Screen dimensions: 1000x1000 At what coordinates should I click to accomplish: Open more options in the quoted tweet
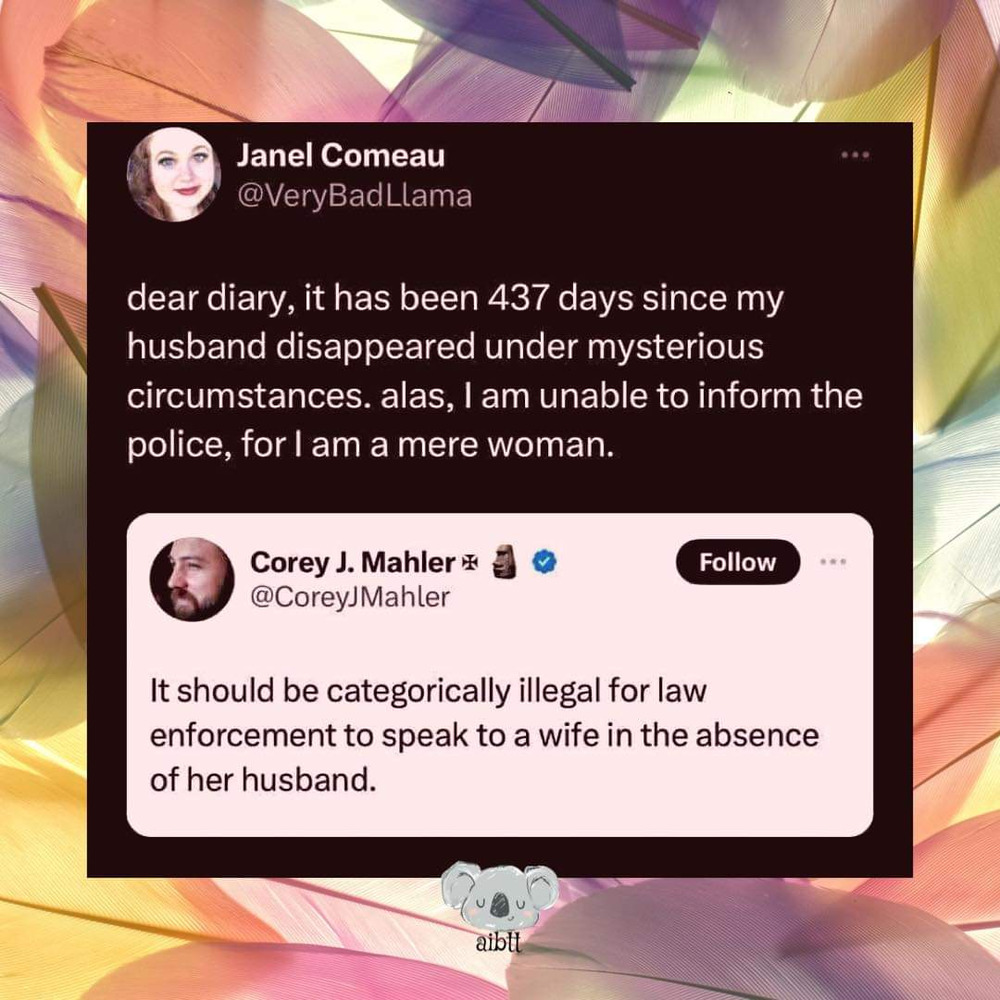pyautogui.click(x=833, y=562)
